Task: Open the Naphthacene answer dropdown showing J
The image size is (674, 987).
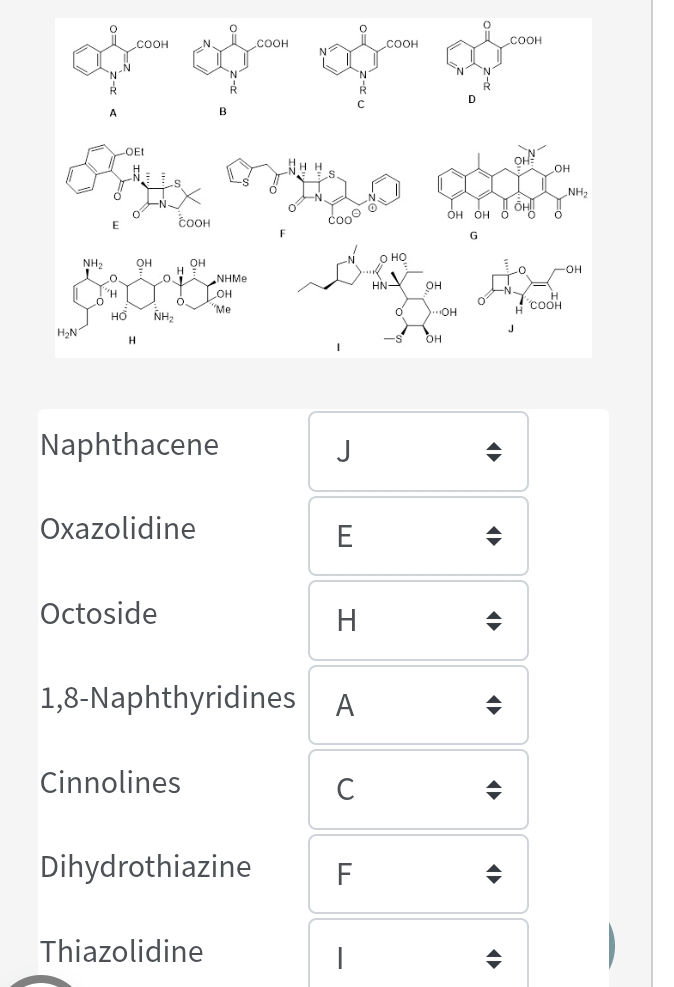Action: click(x=418, y=451)
